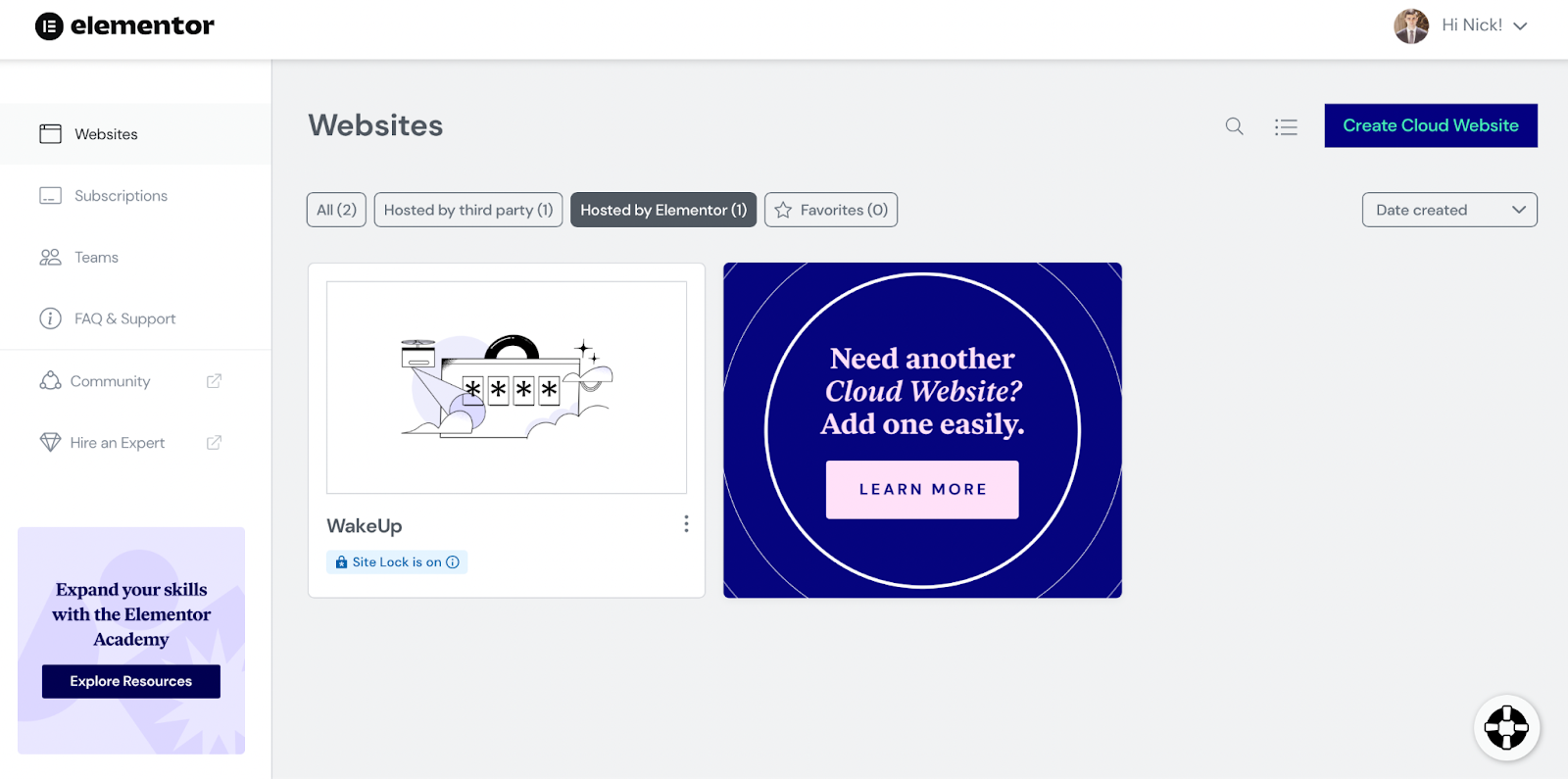1568x779 pixels.
Task: Click the LEARN MORE button
Action: point(922,489)
